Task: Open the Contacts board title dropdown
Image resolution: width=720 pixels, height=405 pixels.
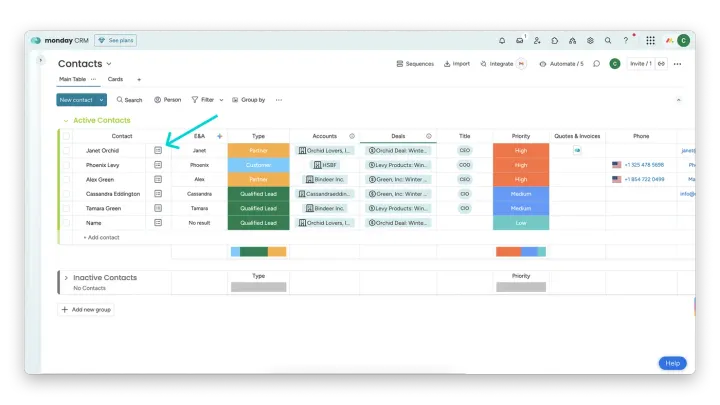Action: (x=109, y=64)
